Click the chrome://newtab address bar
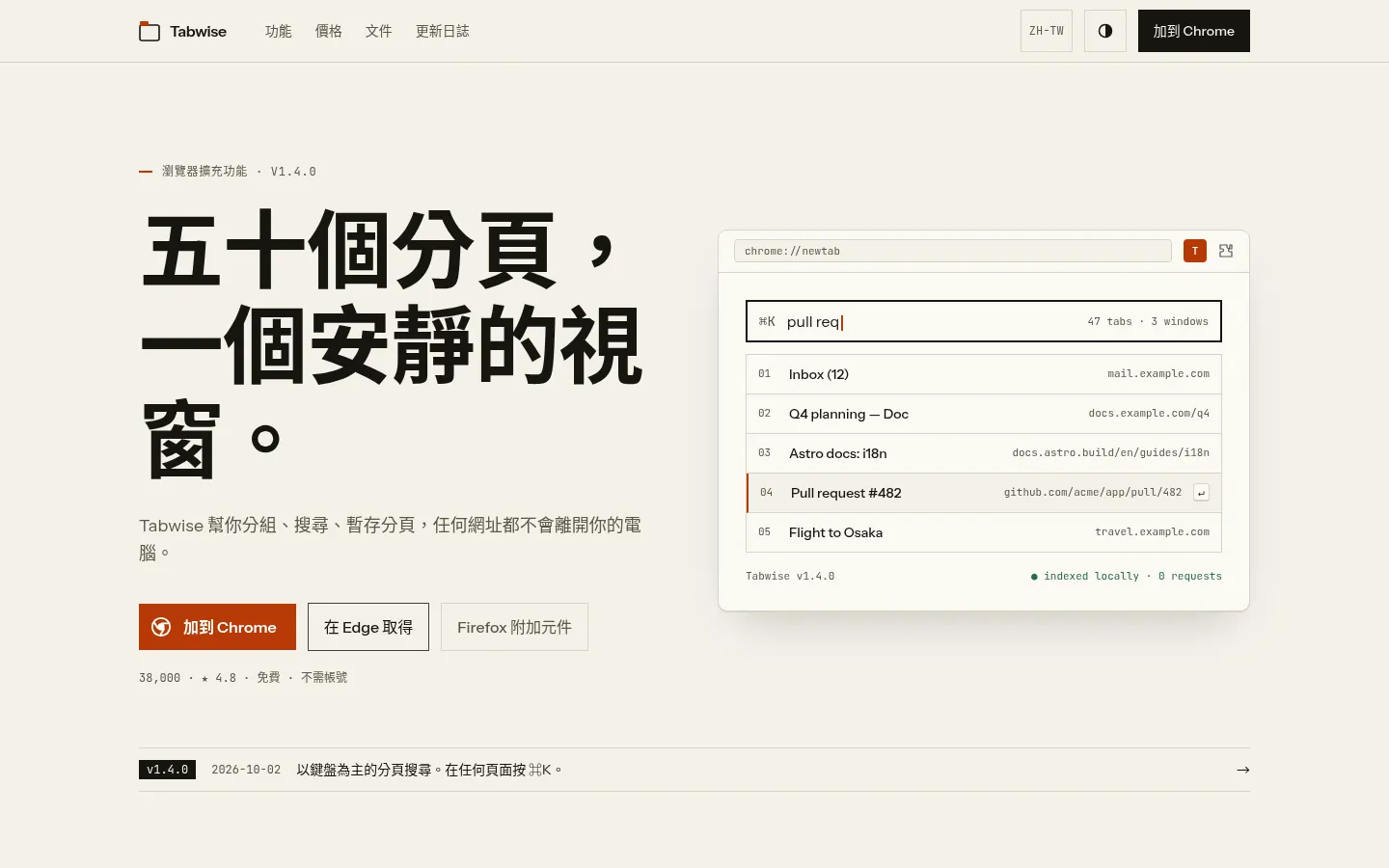Viewport: 1389px width, 868px height. point(953,251)
